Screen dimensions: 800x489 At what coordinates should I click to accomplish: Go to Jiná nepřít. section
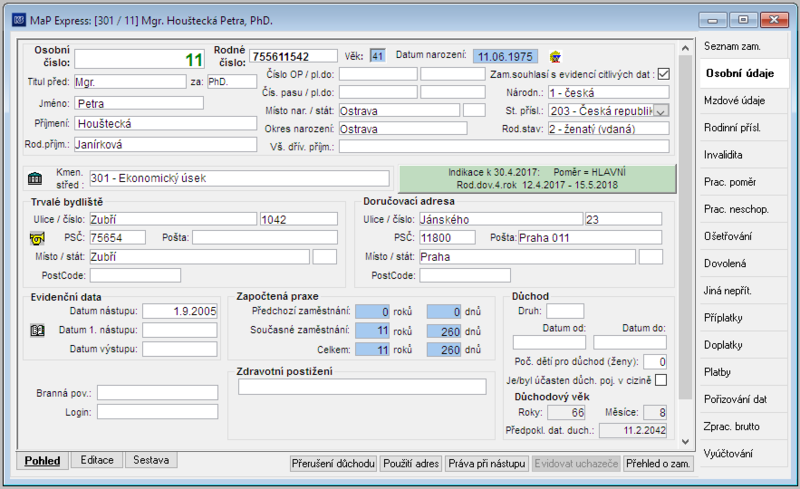tap(743, 290)
